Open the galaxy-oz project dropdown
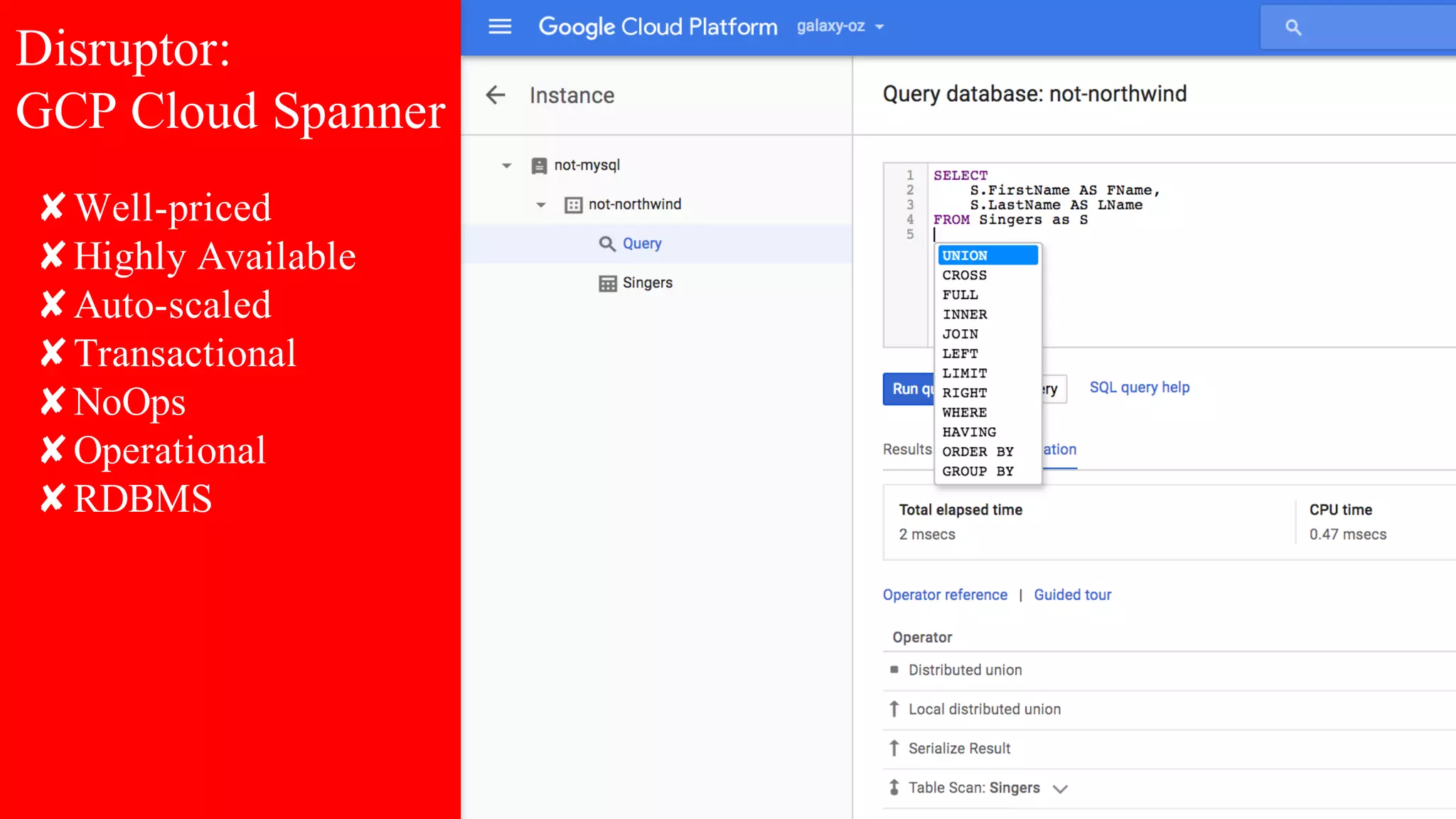The height and width of the screenshot is (819, 1456). click(840, 26)
